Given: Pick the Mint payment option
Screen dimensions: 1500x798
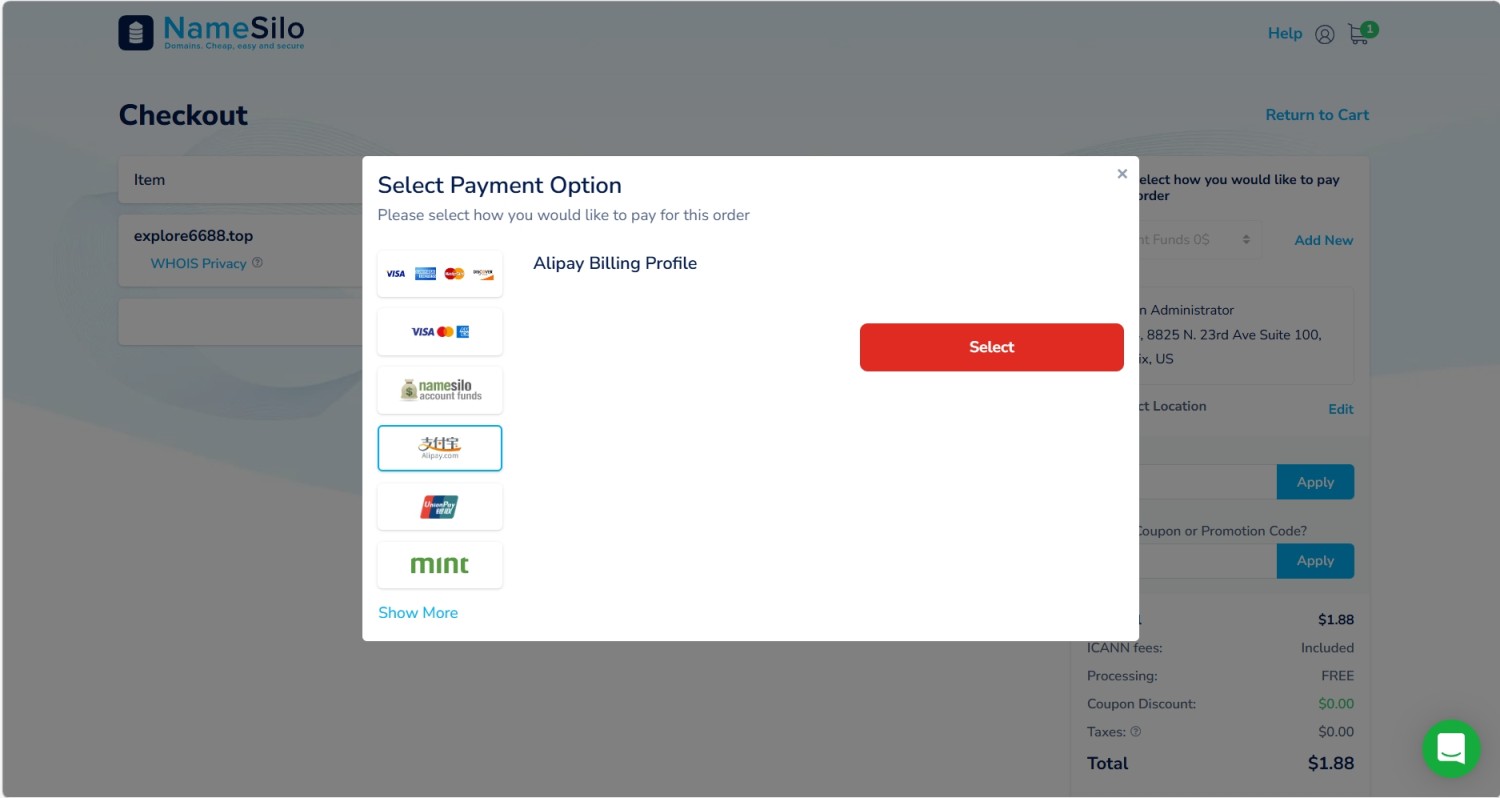Looking at the screenshot, I should [440, 565].
